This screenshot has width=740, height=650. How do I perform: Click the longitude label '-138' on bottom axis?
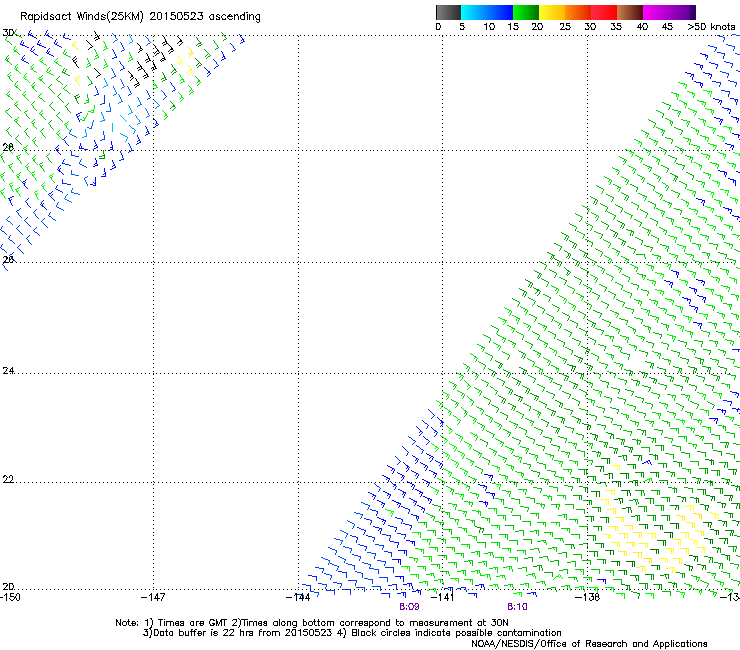click(x=588, y=597)
